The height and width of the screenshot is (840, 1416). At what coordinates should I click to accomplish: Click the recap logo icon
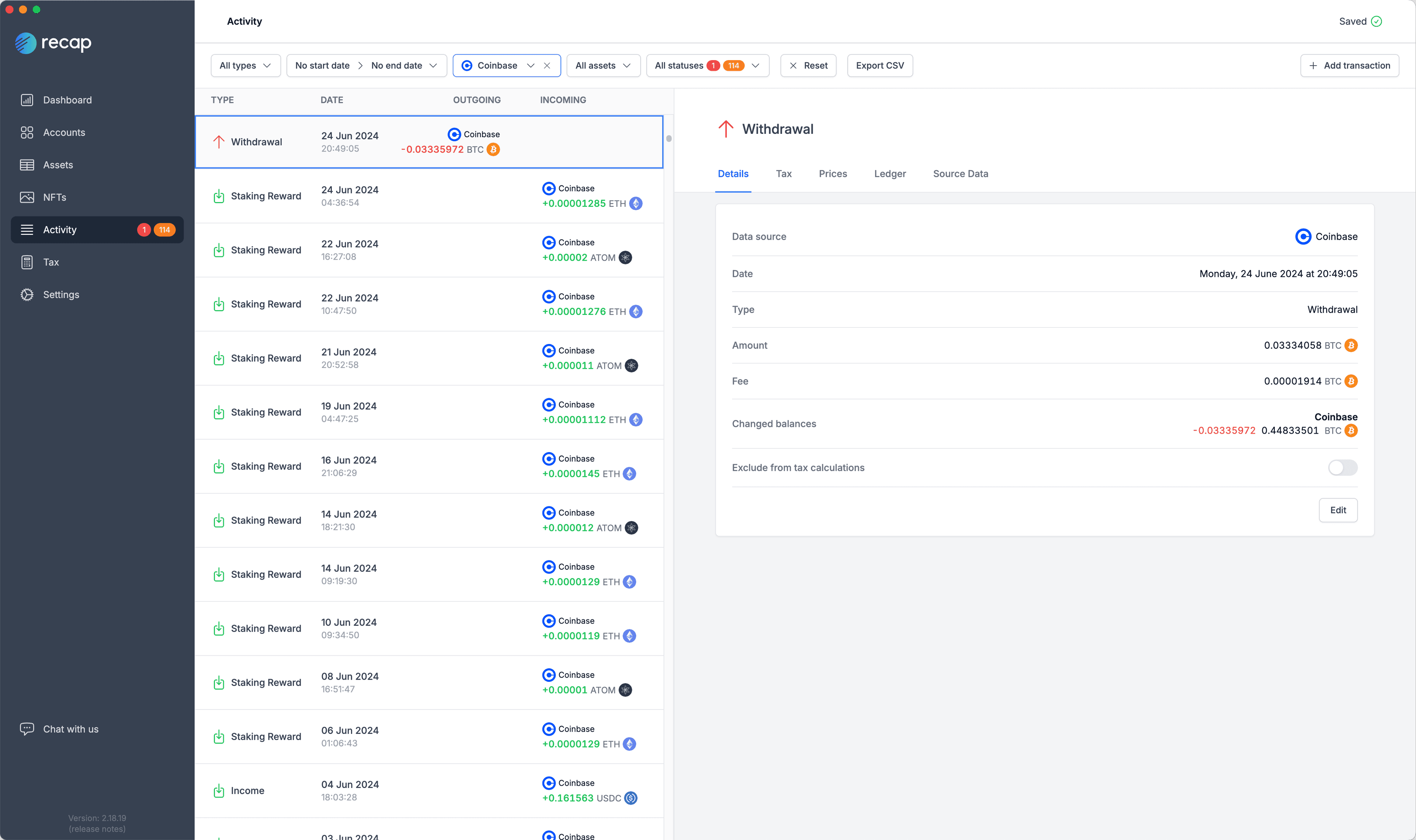25,43
